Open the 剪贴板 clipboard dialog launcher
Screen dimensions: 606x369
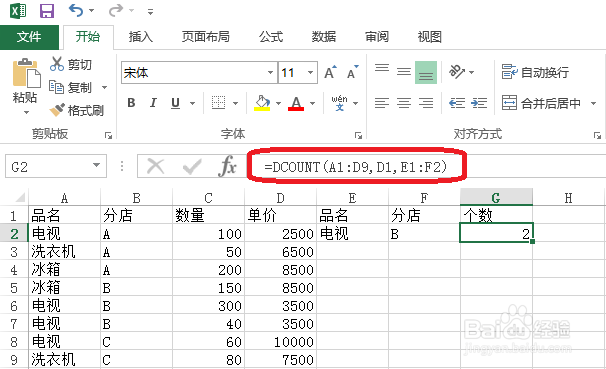click(x=108, y=135)
